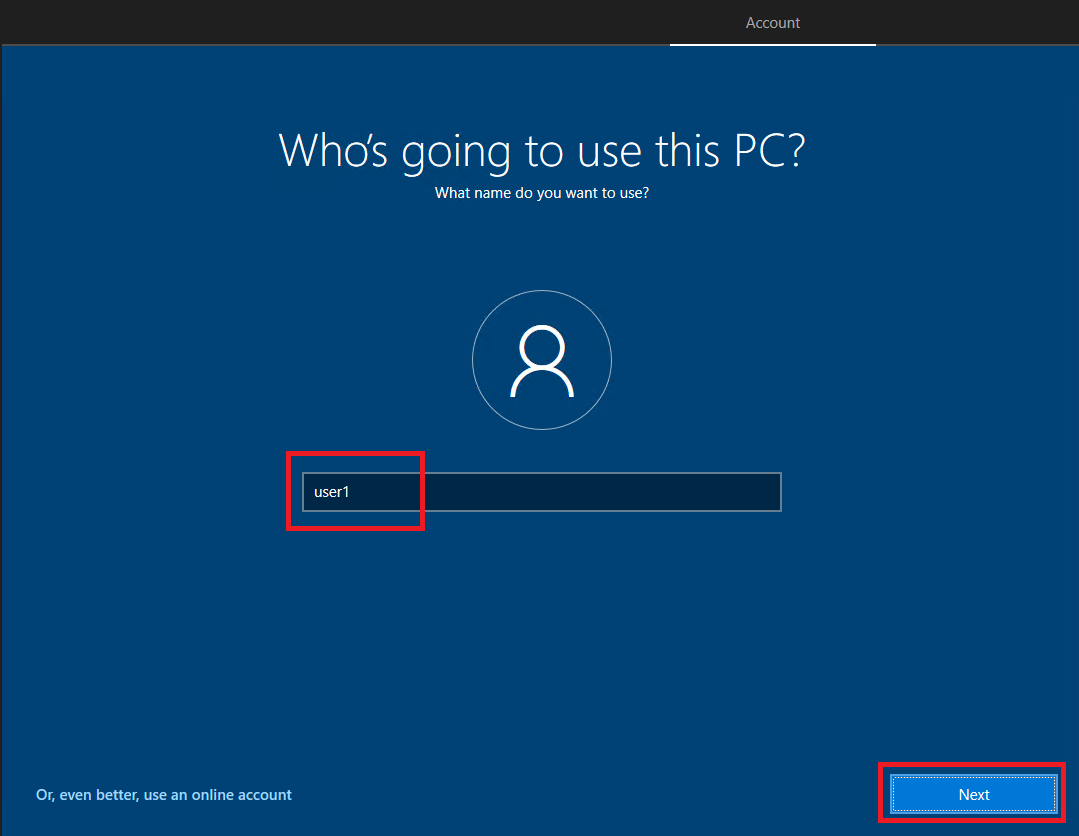This screenshot has height=836, width=1079.
Task: Click the white underline beneath Account tab
Action: coord(773,45)
